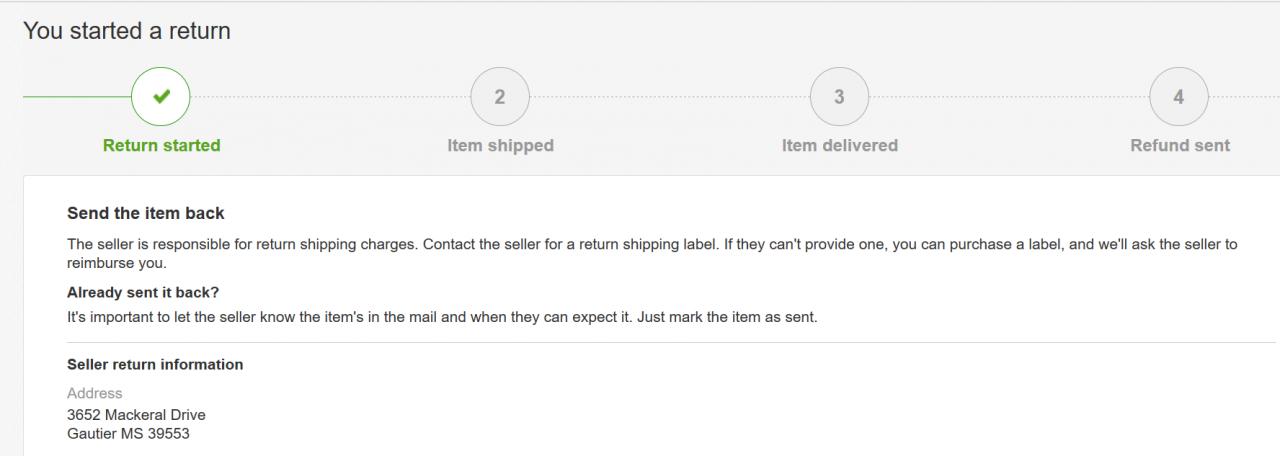1280x456 pixels.
Task: Click the gray "Address" label
Action: 95,393
